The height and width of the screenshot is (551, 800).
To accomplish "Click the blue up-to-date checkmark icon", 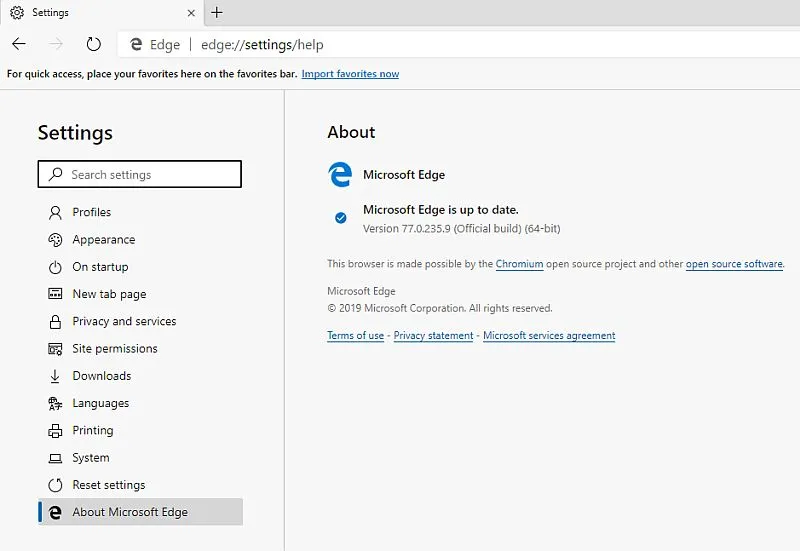I will (x=341, y=218).
